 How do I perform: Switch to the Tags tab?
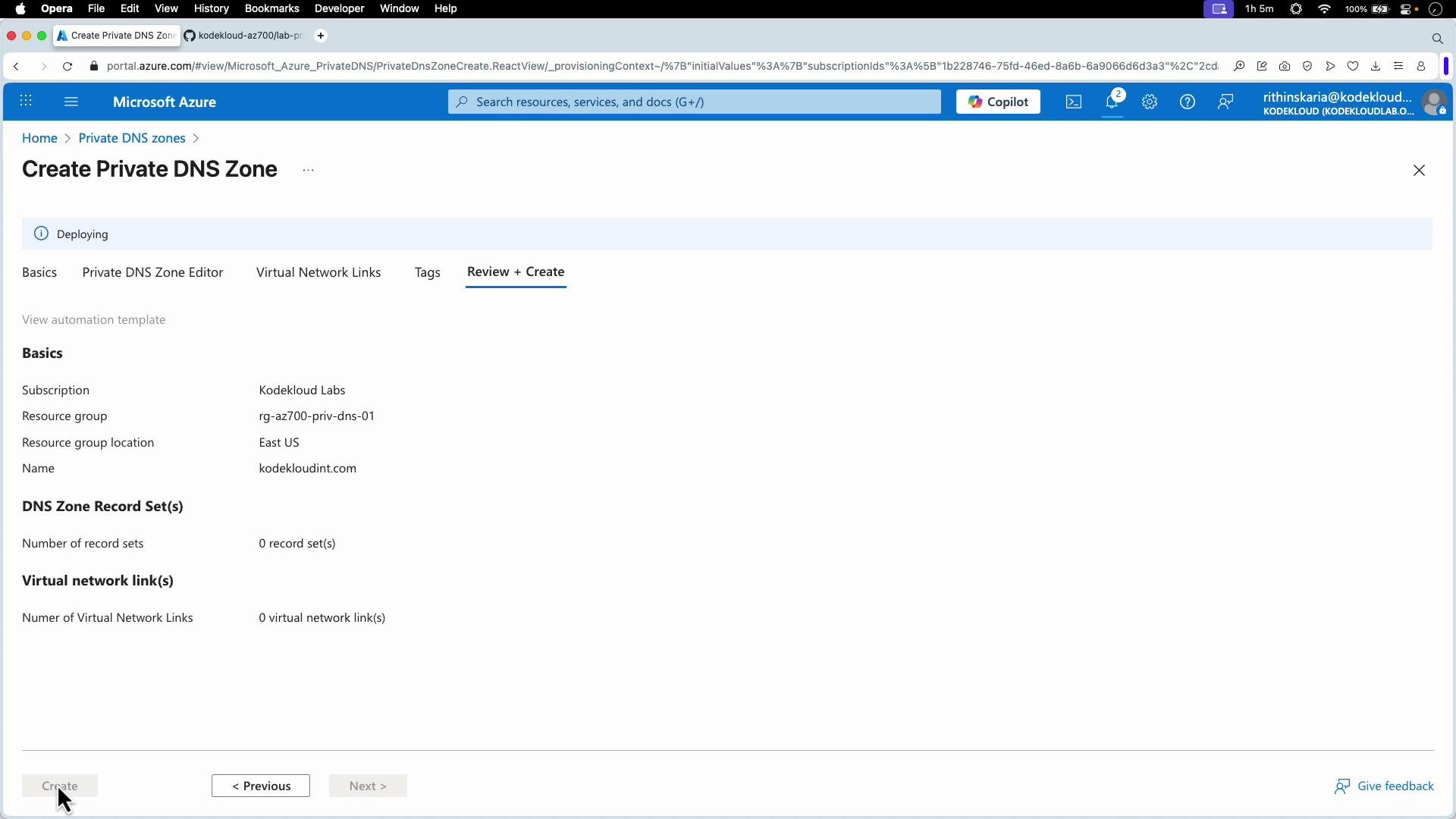coord(428,272)
